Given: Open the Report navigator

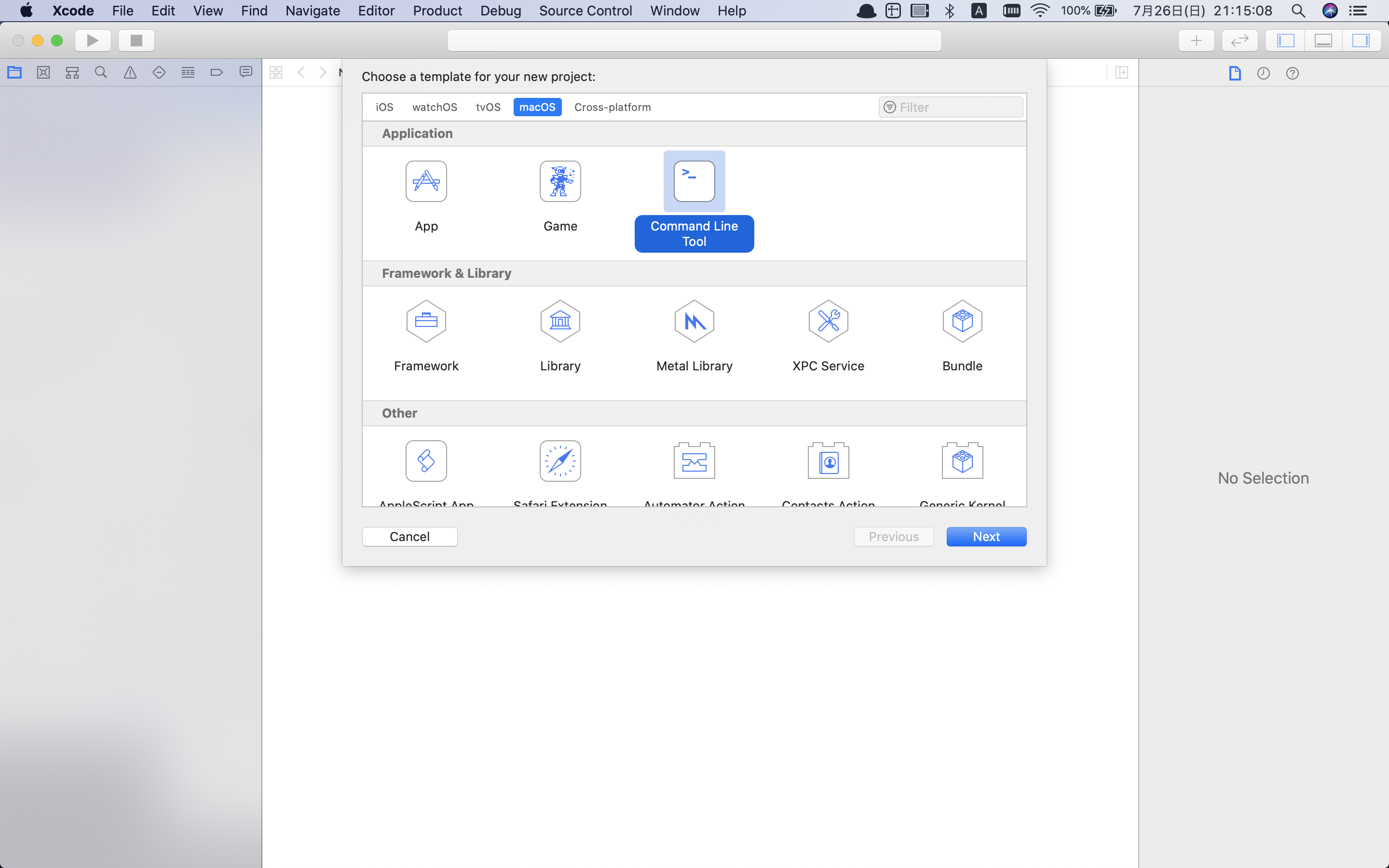Looking at the screenshot, I should click(x=245, y=72).
